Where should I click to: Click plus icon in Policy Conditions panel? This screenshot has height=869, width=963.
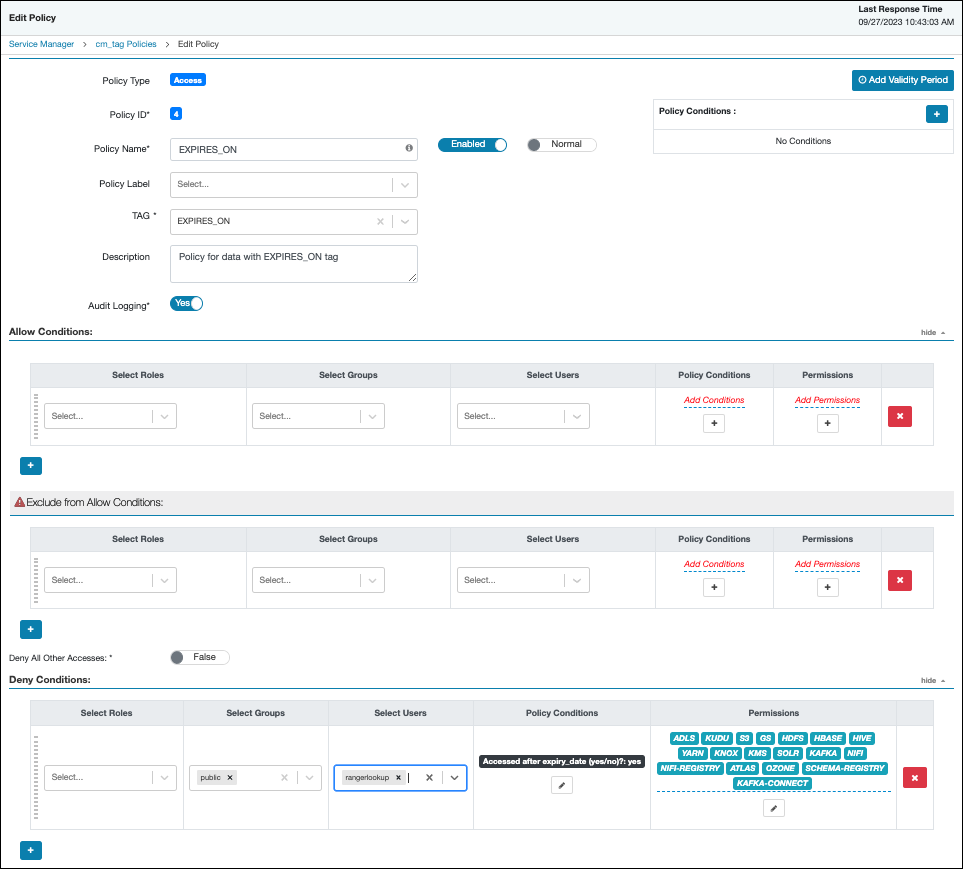pos(936,115)
